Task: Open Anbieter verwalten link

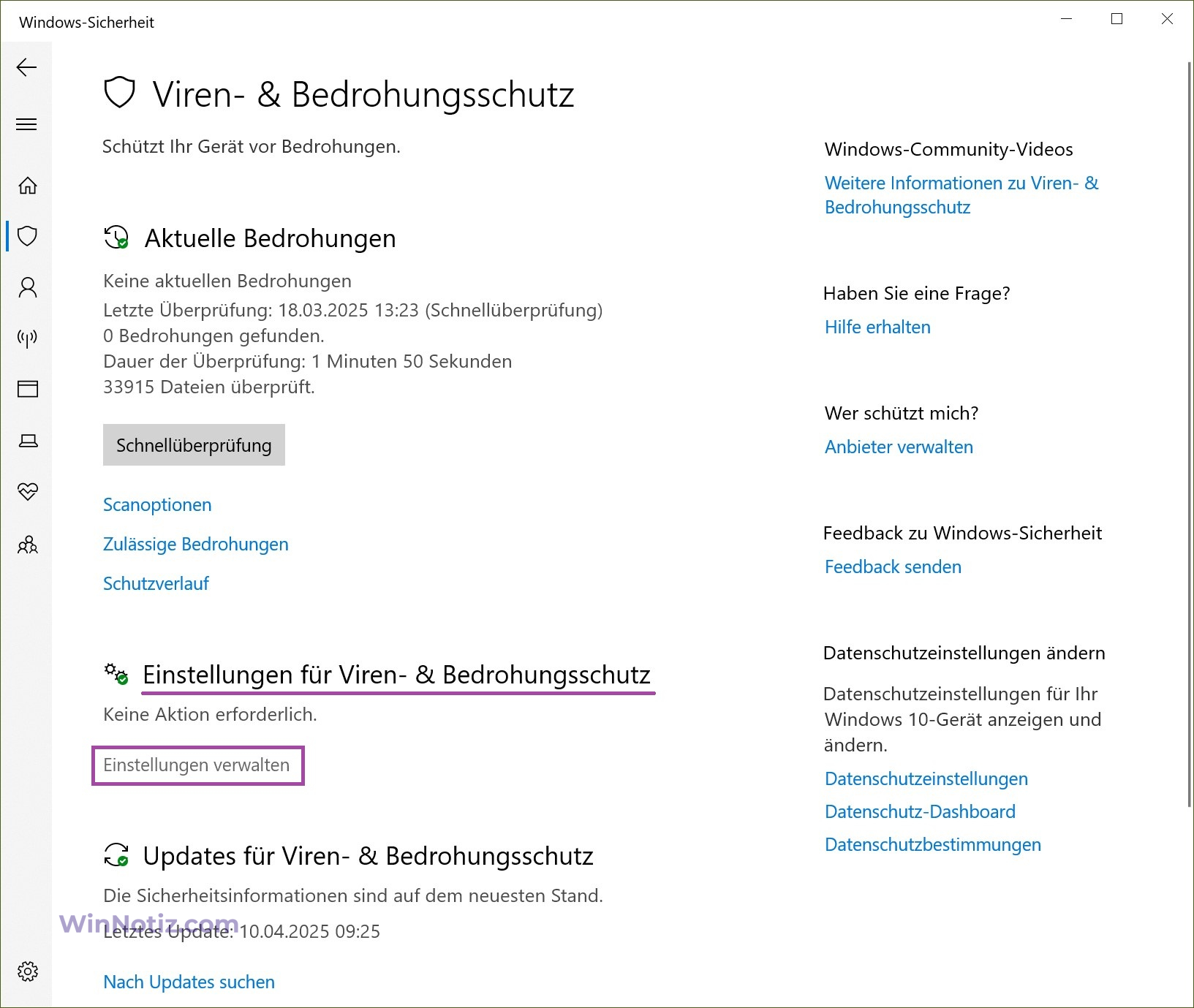Action: point(899,447)
